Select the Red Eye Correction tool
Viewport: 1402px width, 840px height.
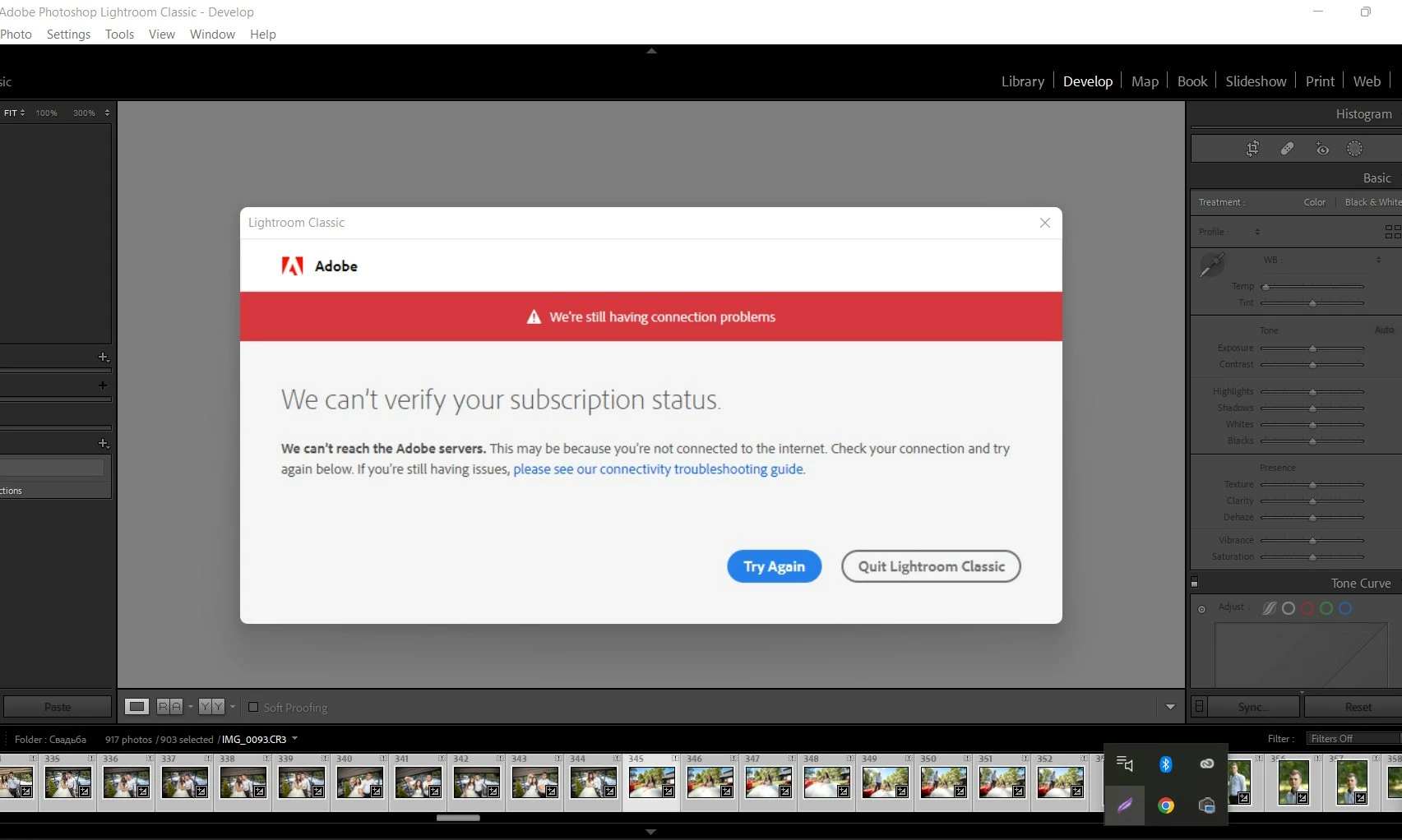point(1321,149)
